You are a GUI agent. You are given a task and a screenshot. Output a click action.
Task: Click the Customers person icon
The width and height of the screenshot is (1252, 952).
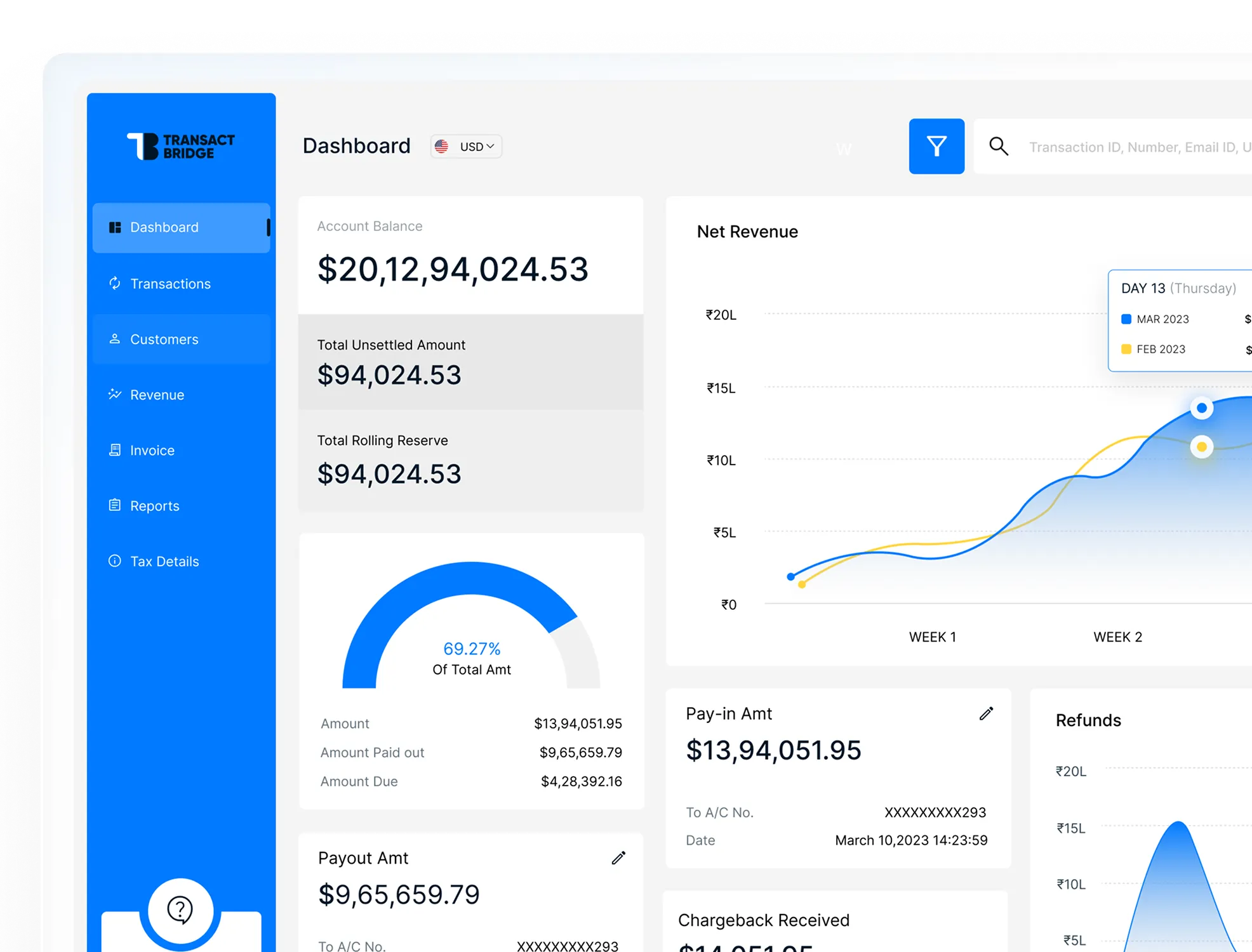pyautogui.click(x=115, y=339)
